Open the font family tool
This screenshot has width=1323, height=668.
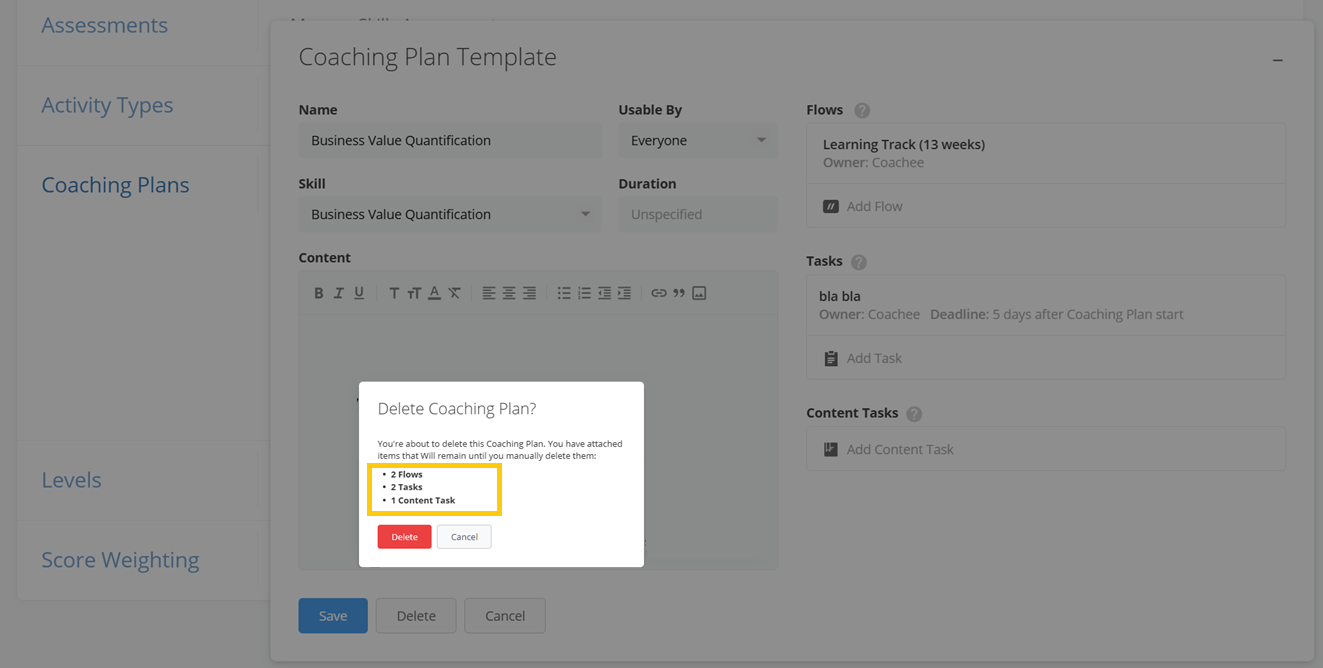click(x=394, y=293)
